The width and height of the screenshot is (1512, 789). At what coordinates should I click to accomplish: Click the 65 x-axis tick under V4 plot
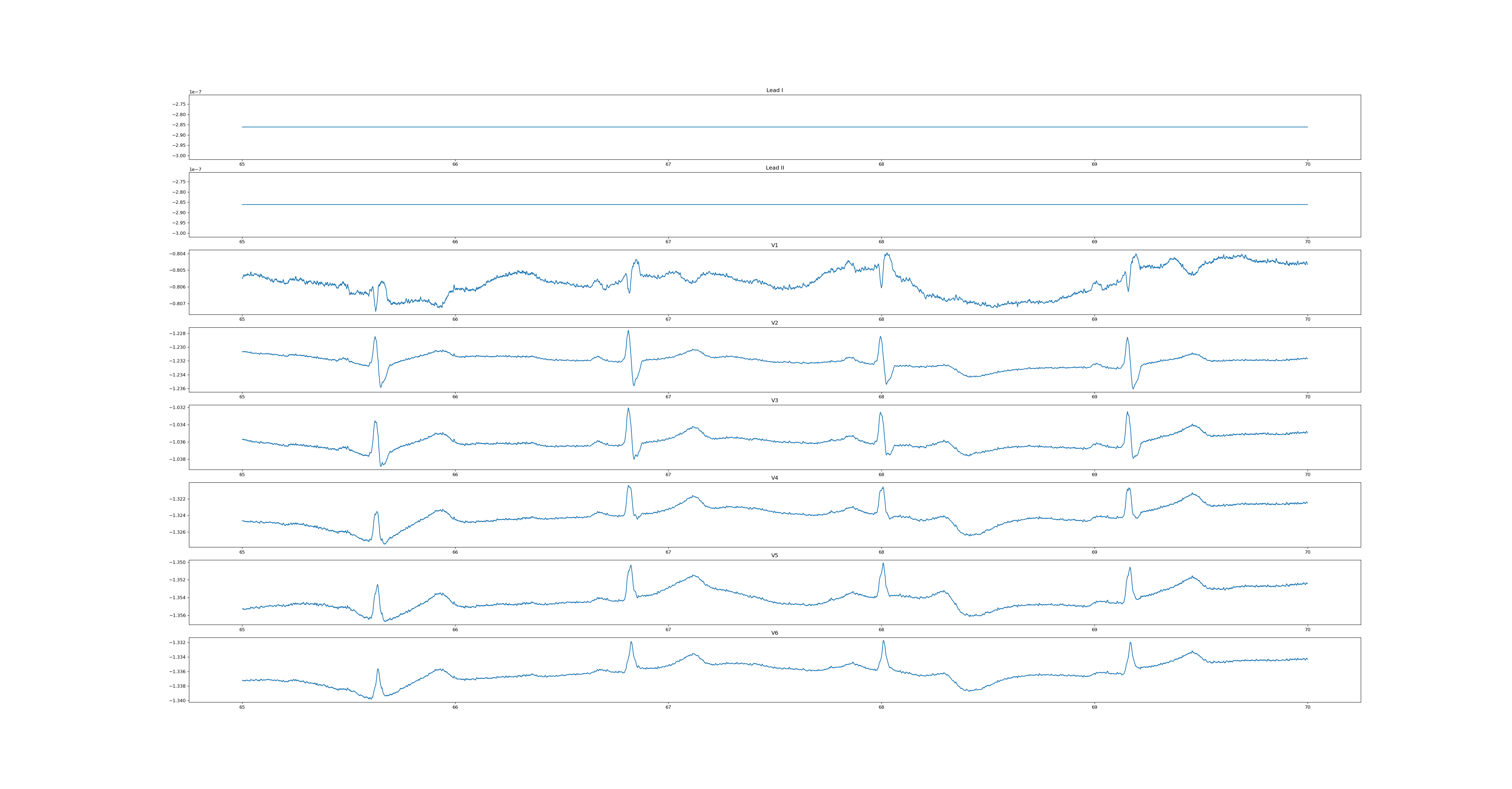tap(242, 552)
